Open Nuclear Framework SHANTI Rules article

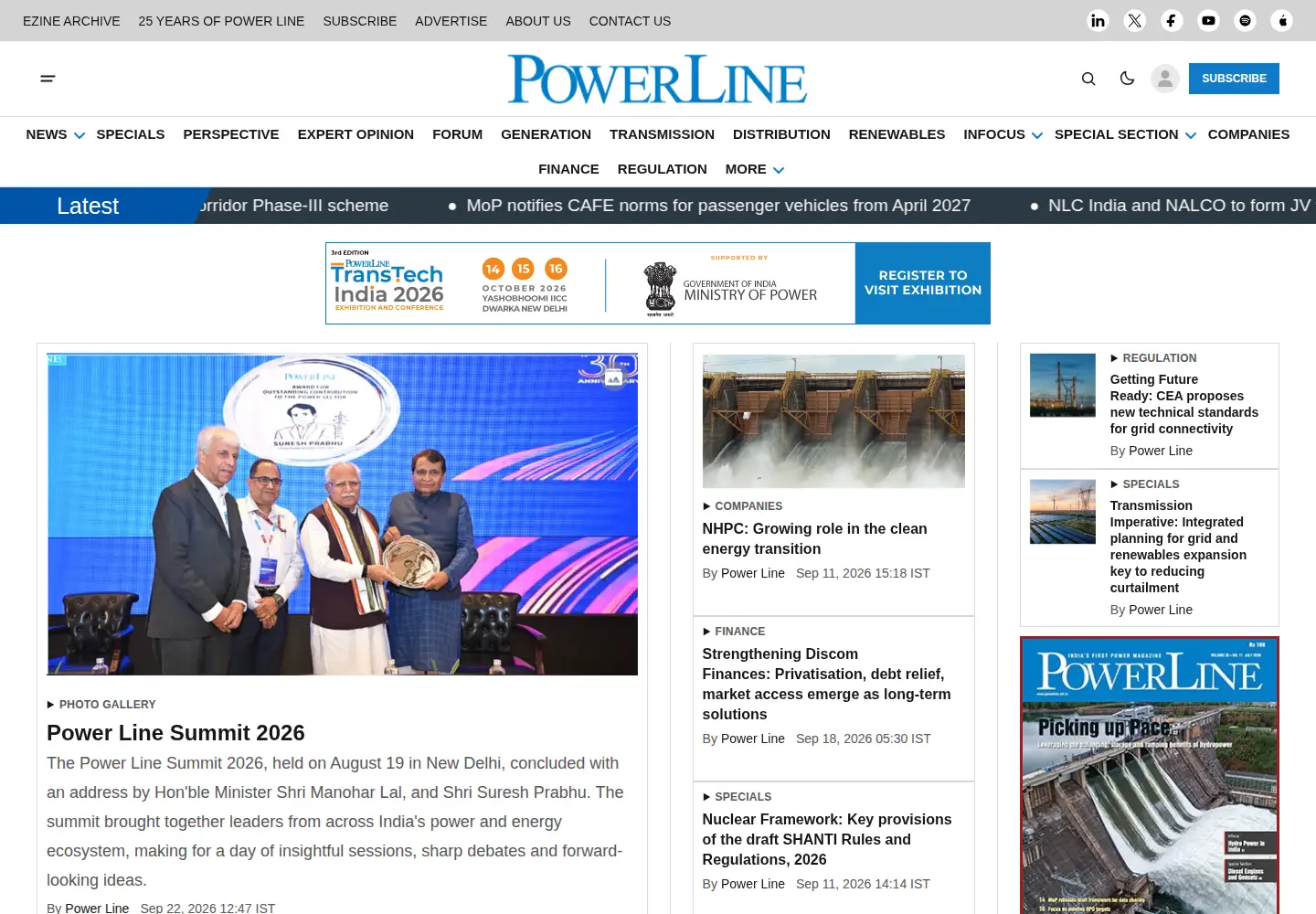[x=827, y=839]
